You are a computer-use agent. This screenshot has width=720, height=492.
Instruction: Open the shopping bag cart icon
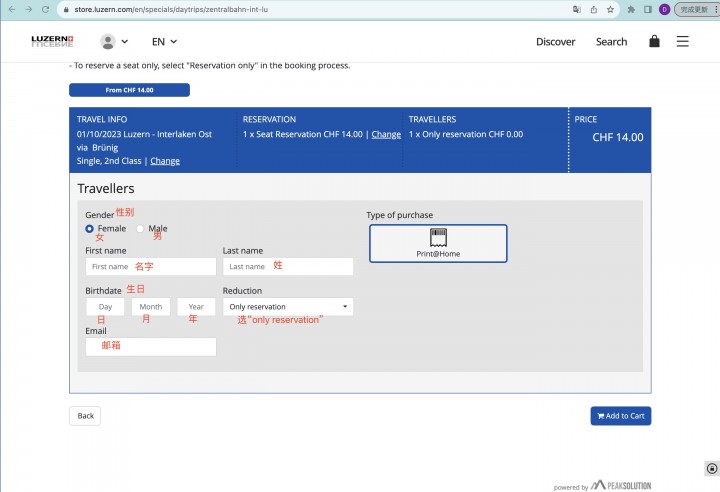coord(654,41)
